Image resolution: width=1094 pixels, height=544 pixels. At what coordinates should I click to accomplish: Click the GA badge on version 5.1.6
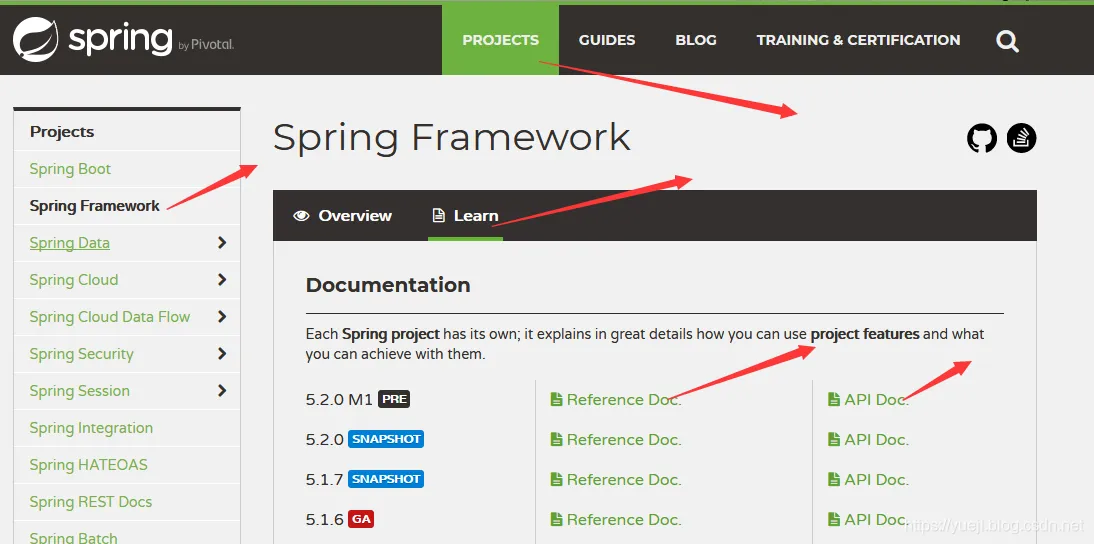click(361, 520)
